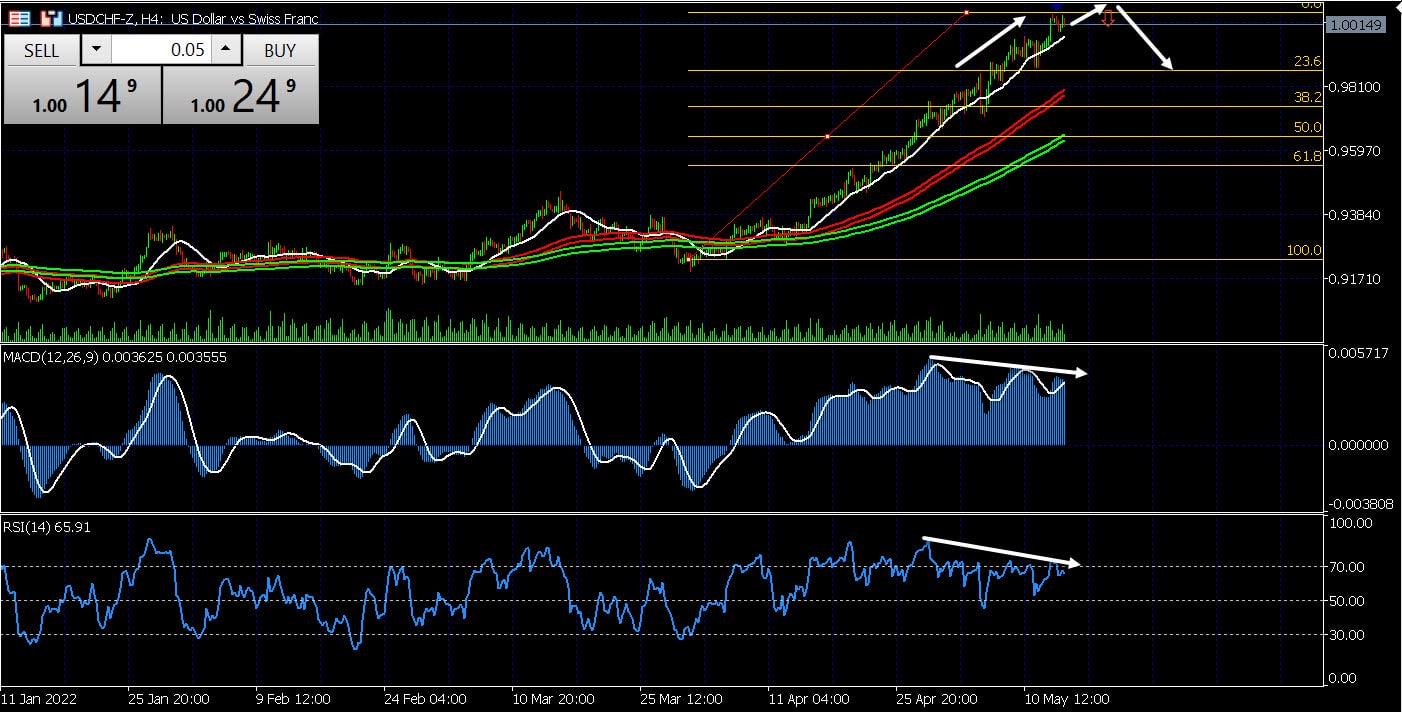Select the Fibonacci midpoint handle on trendline
Screen dimensions: 1402x712
(x=827, y=136)
